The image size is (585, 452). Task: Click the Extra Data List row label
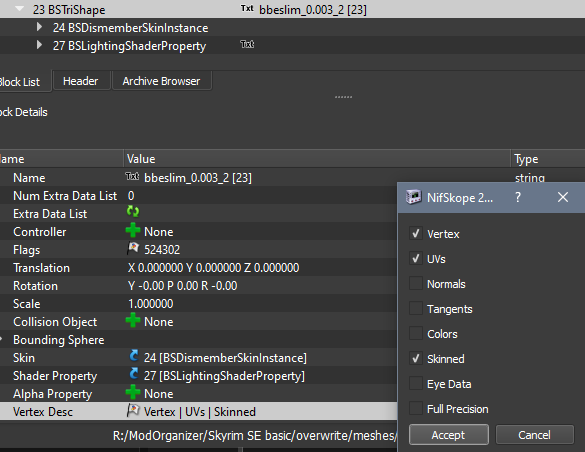click(x=50, y=214)
